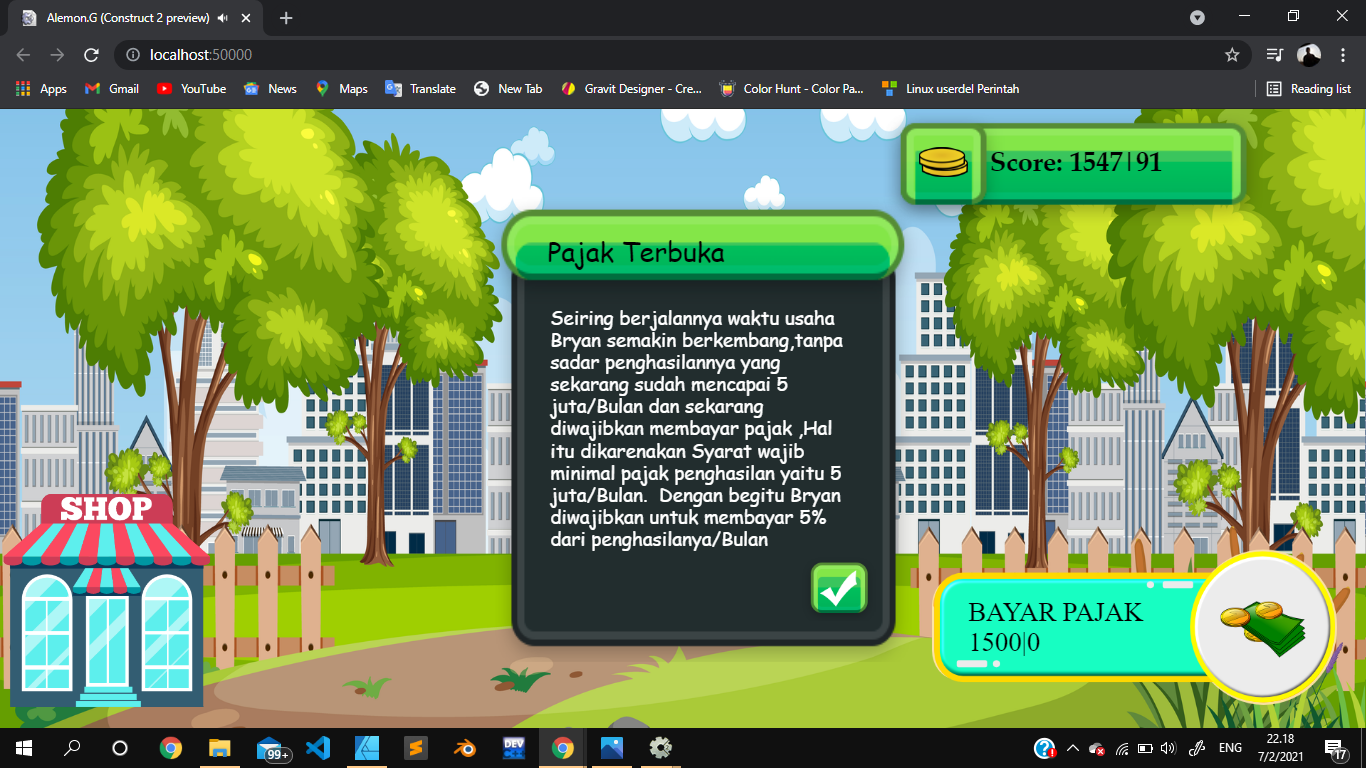Viewport: 1366px width, 768px height.
Task: Select the Alemon.G (Construct 2 preview) tab
Action: point(136,18)
